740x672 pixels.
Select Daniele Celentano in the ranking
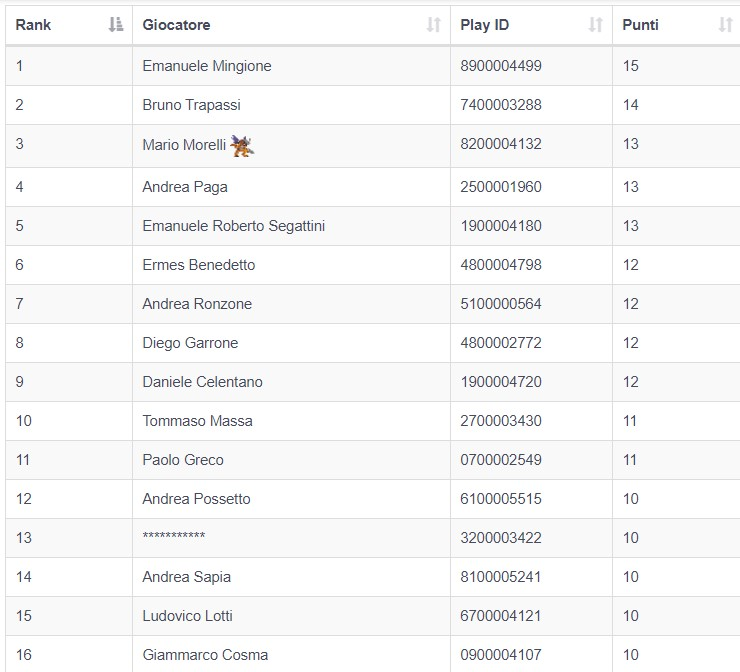click(x=202, y=382)
